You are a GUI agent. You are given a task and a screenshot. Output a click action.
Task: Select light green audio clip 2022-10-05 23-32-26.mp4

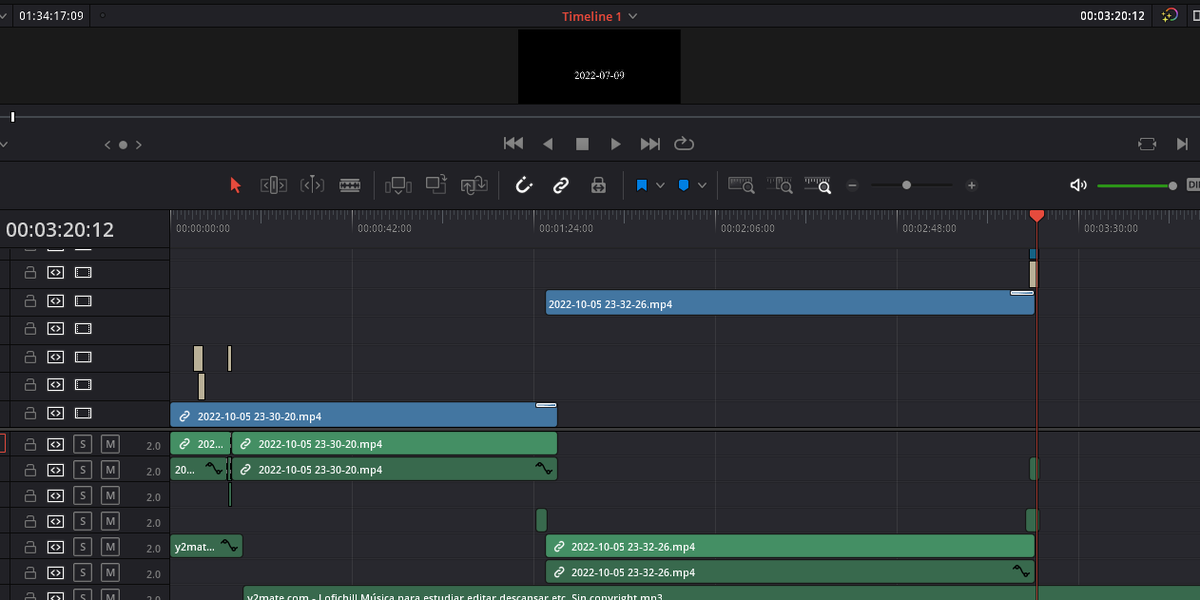[790, 546]
